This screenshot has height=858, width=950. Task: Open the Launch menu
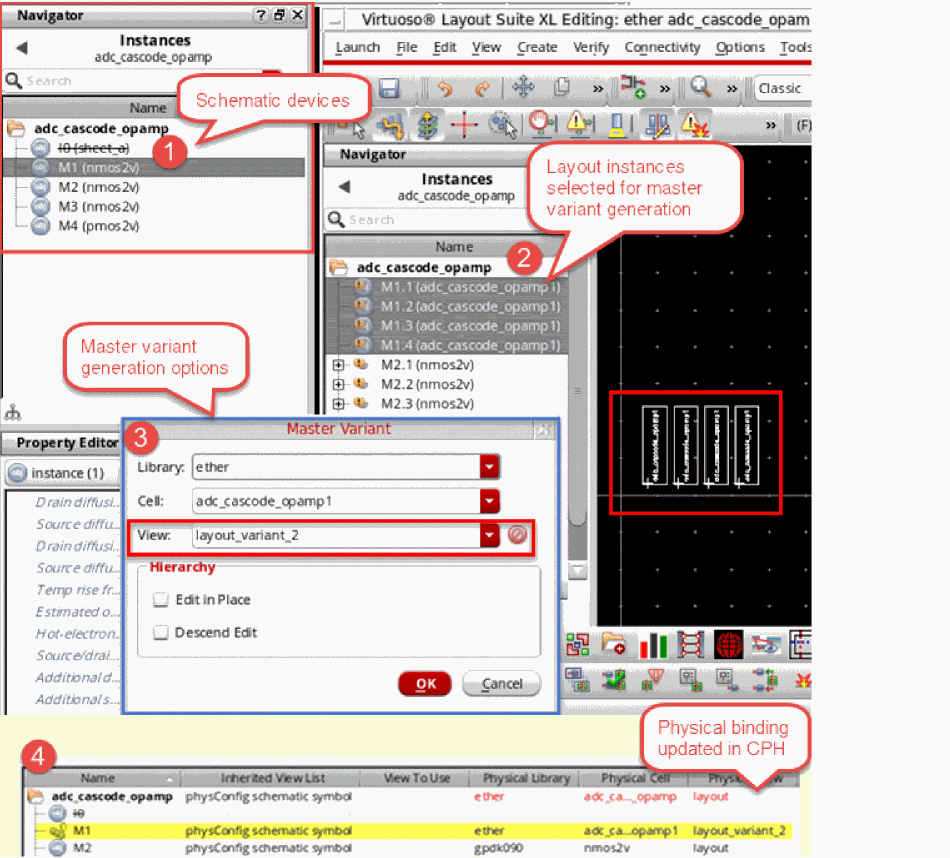[357, 47]
